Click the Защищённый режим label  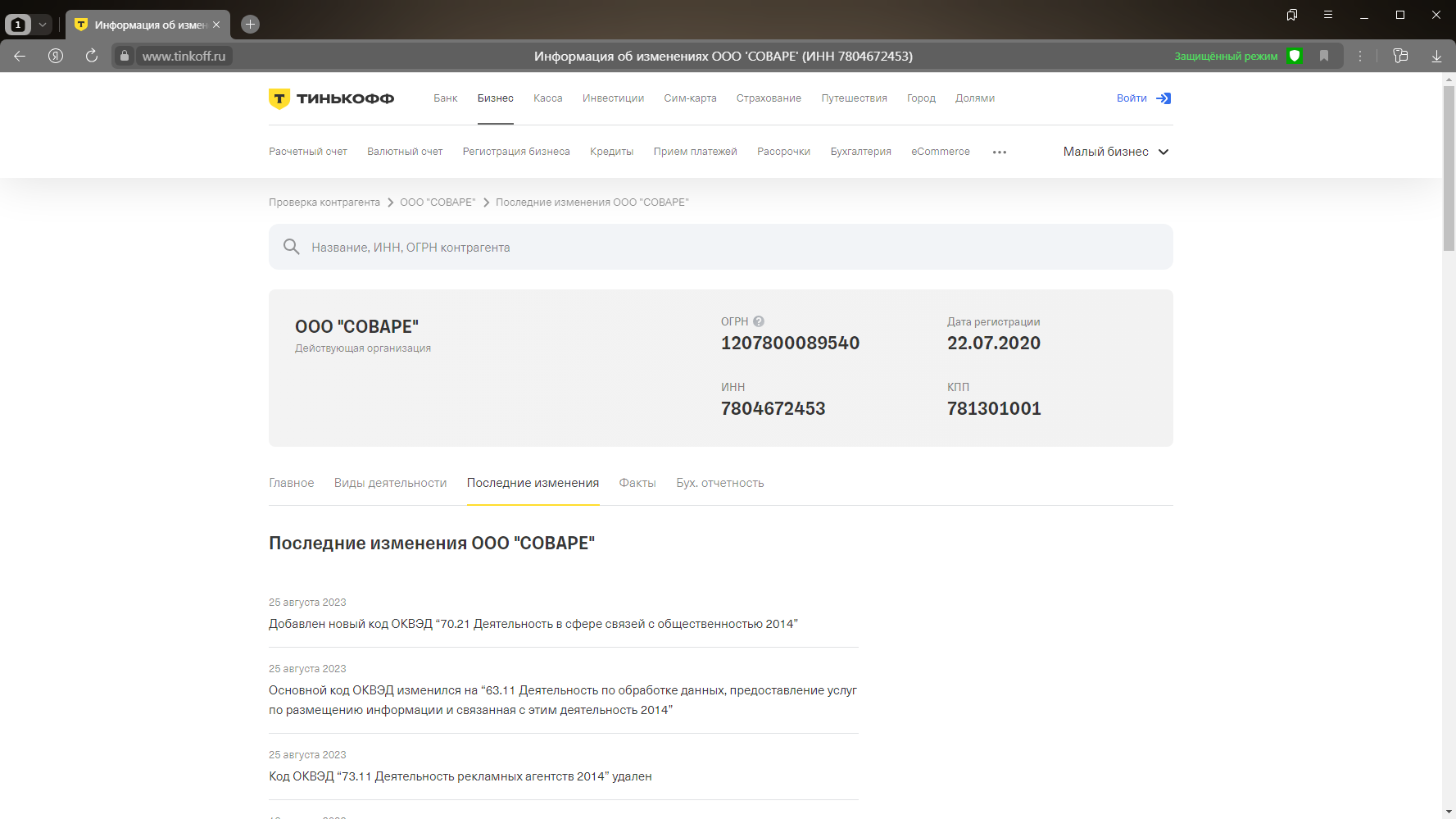[x=1226, y=56]
